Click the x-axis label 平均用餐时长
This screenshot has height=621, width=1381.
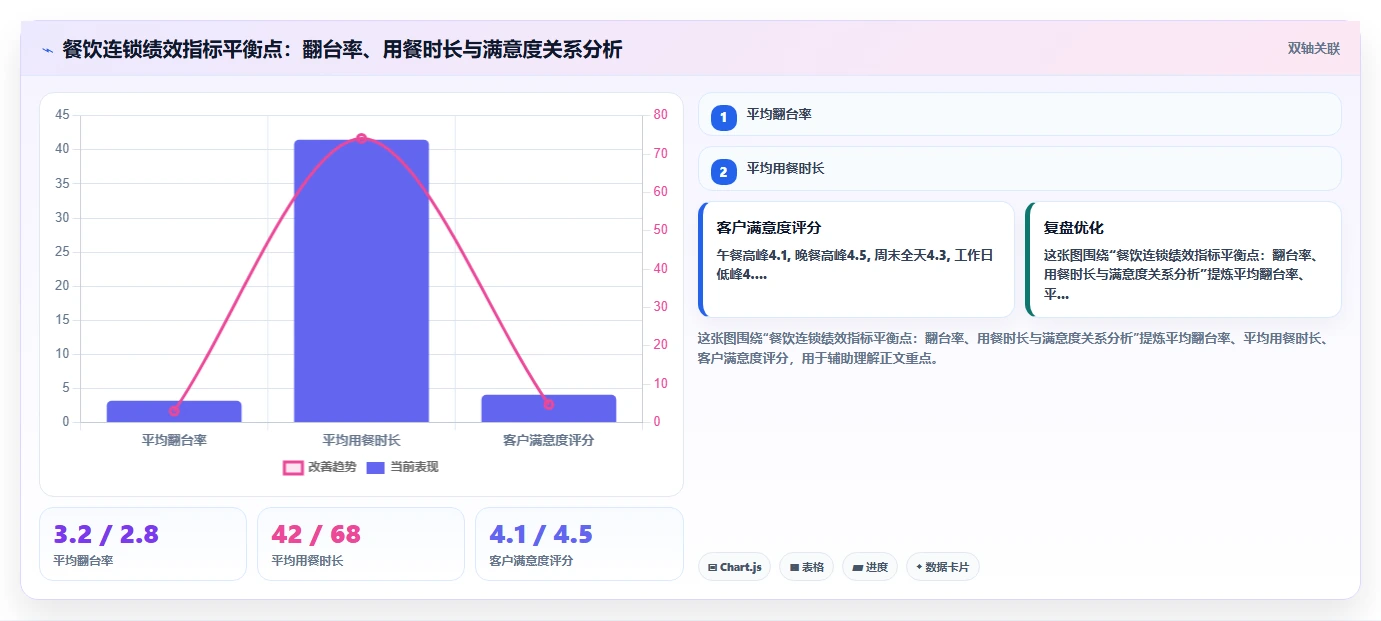[x=361, y=440]
